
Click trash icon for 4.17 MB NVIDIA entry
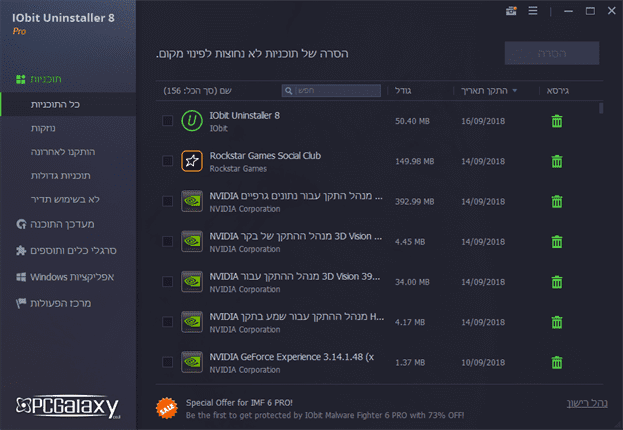(x=557, y=322)
